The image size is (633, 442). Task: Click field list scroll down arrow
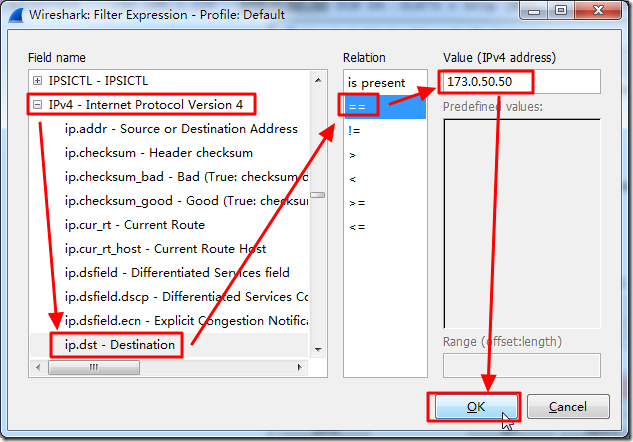click(x=318, y=350)
